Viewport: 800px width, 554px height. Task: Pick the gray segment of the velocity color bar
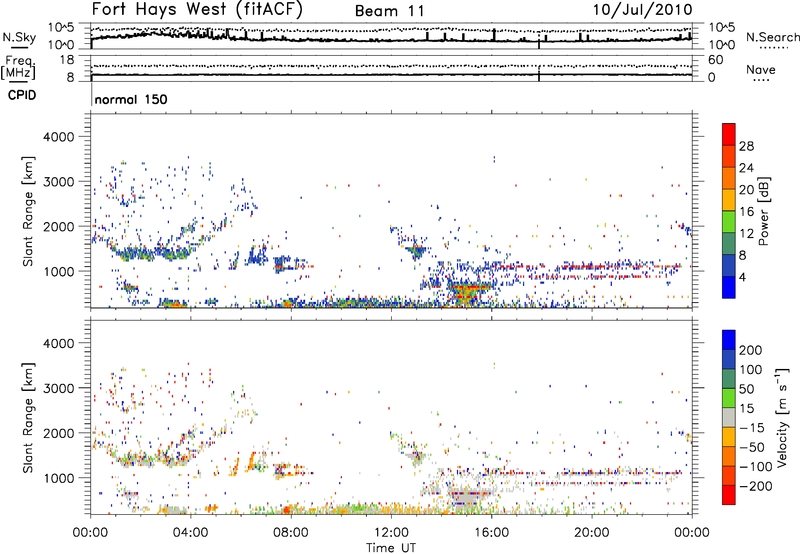[729, 417]
